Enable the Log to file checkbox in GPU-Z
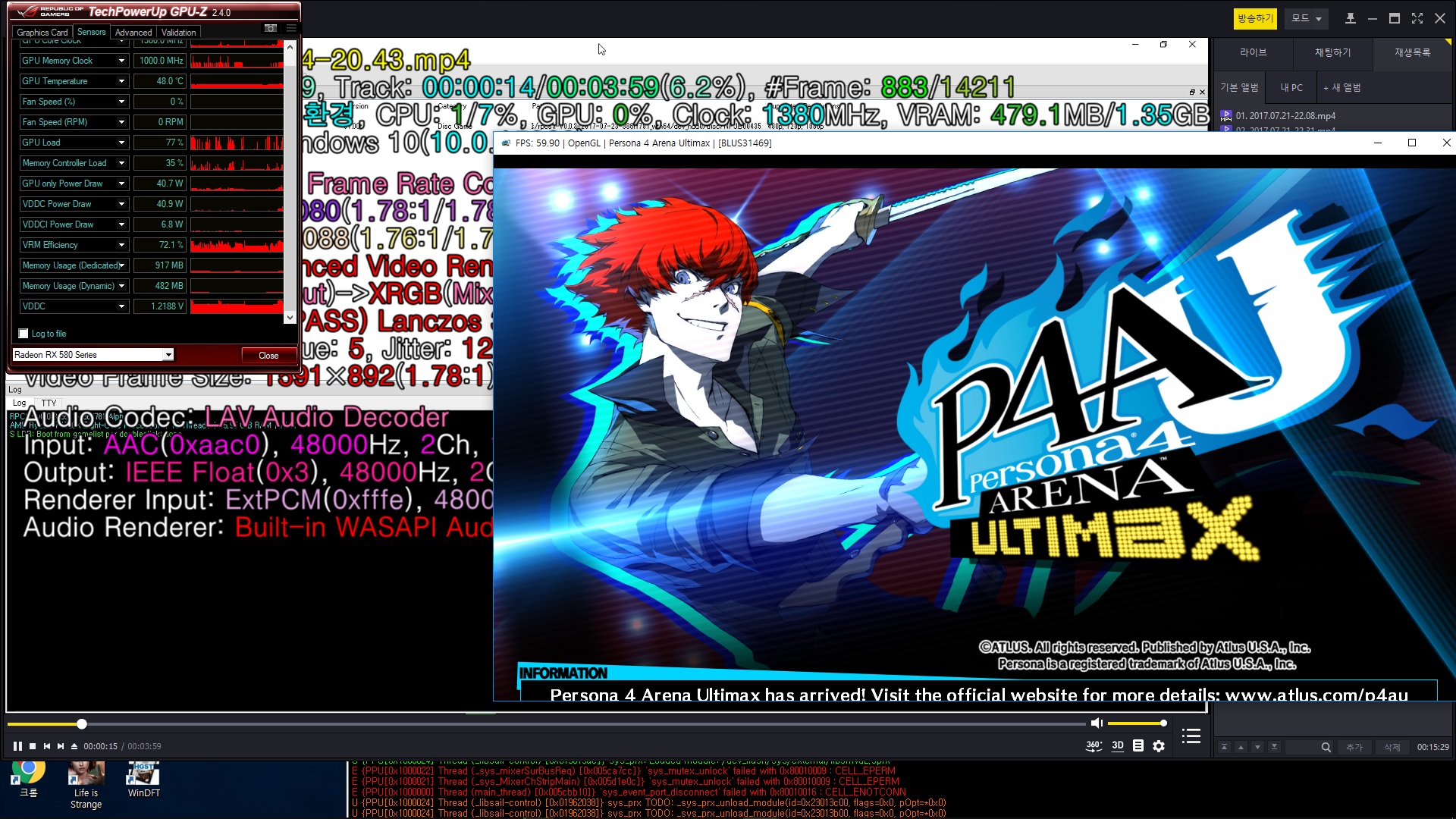 coord(23,334)
